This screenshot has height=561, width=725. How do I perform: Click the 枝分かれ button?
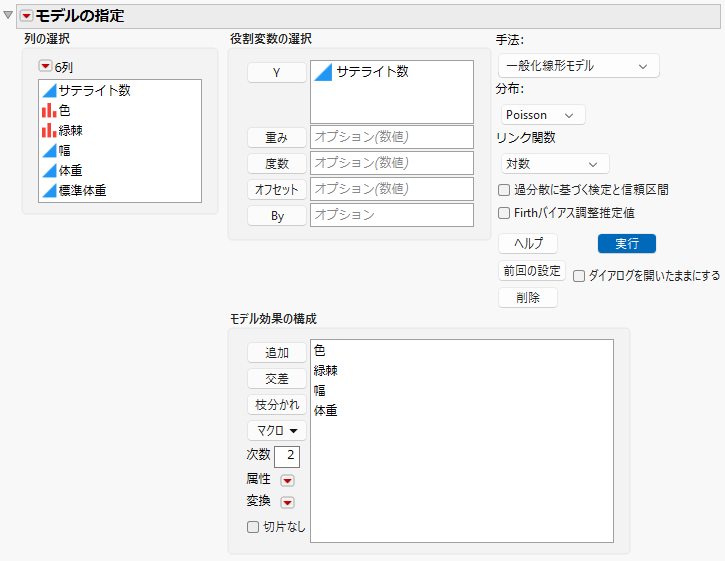tap(276, 405)
